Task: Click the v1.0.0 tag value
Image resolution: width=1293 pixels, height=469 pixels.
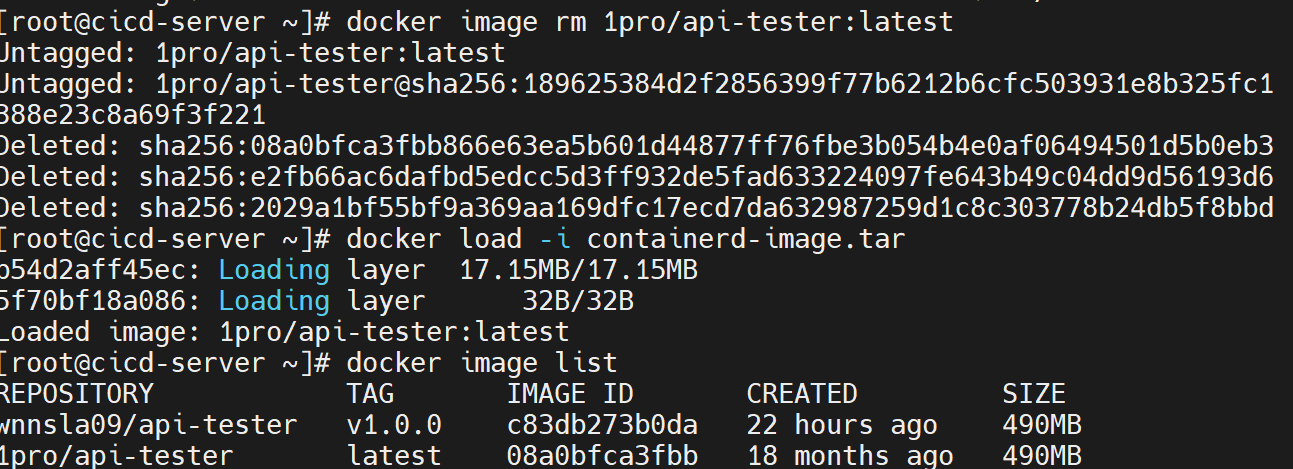Action: [x=394, y=425]
